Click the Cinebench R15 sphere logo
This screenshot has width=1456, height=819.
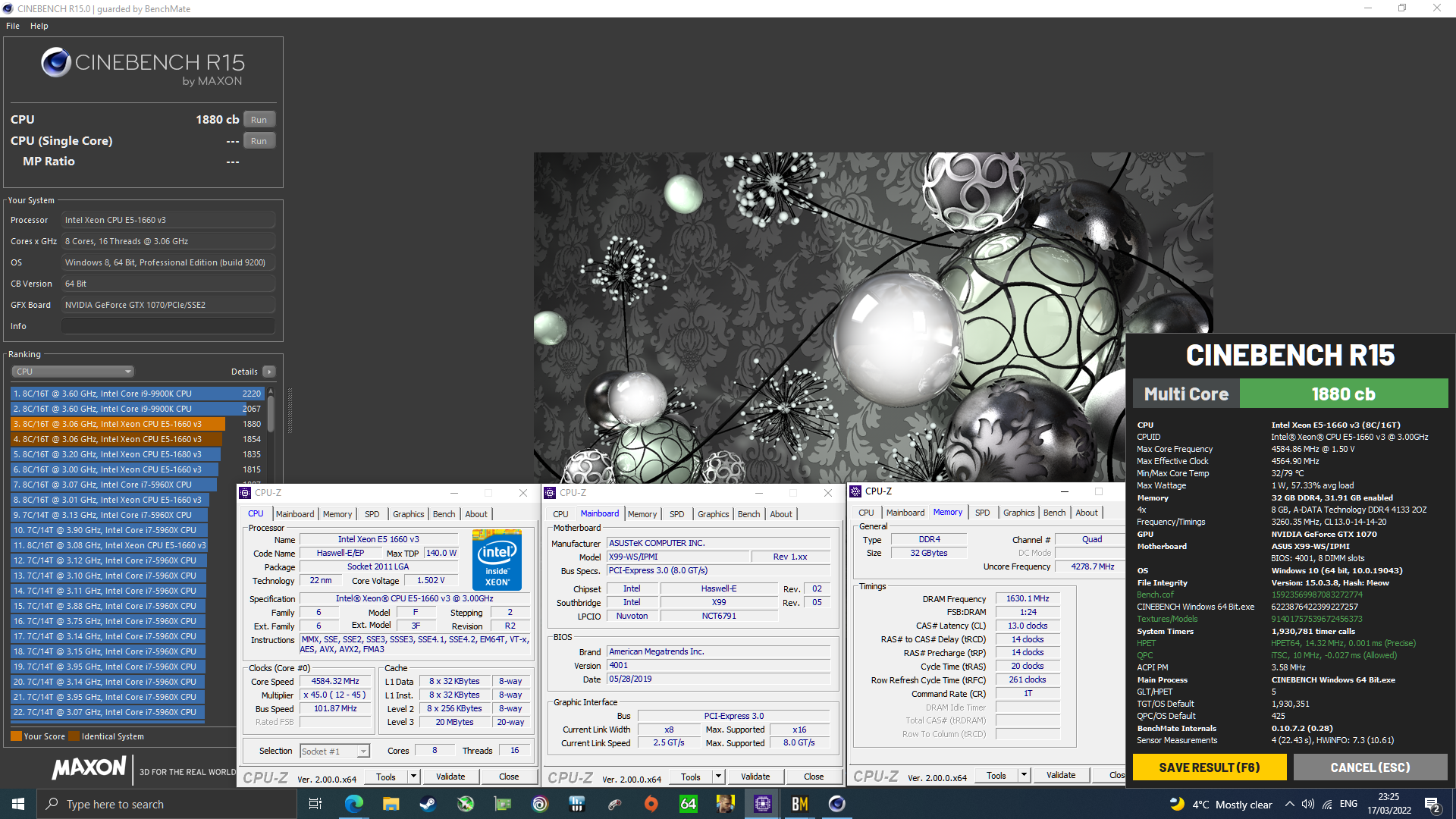click(x=56, y=62)
